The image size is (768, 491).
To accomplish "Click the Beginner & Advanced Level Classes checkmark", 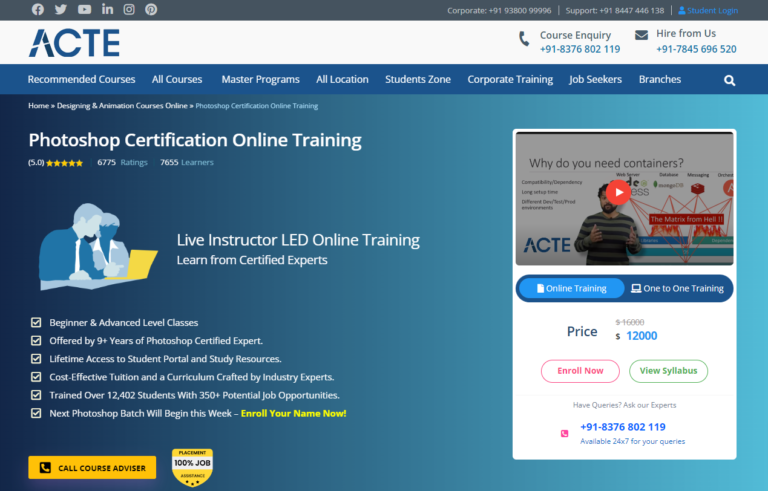I will pos(36,323).
